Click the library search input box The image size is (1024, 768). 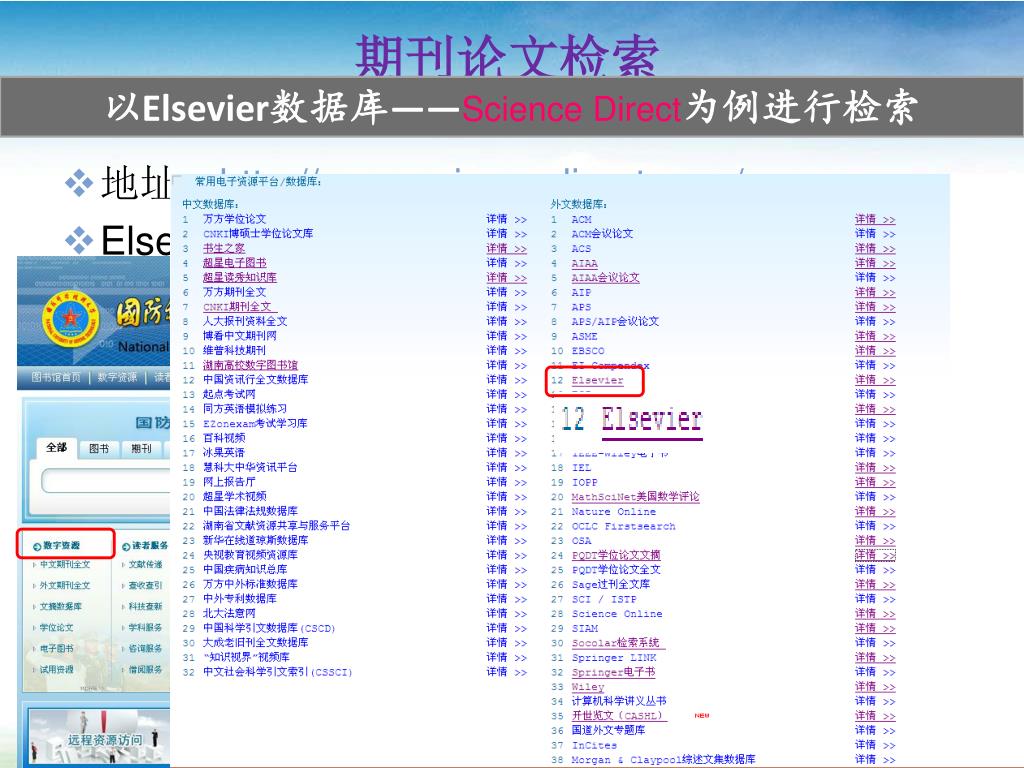click(106, 481)
